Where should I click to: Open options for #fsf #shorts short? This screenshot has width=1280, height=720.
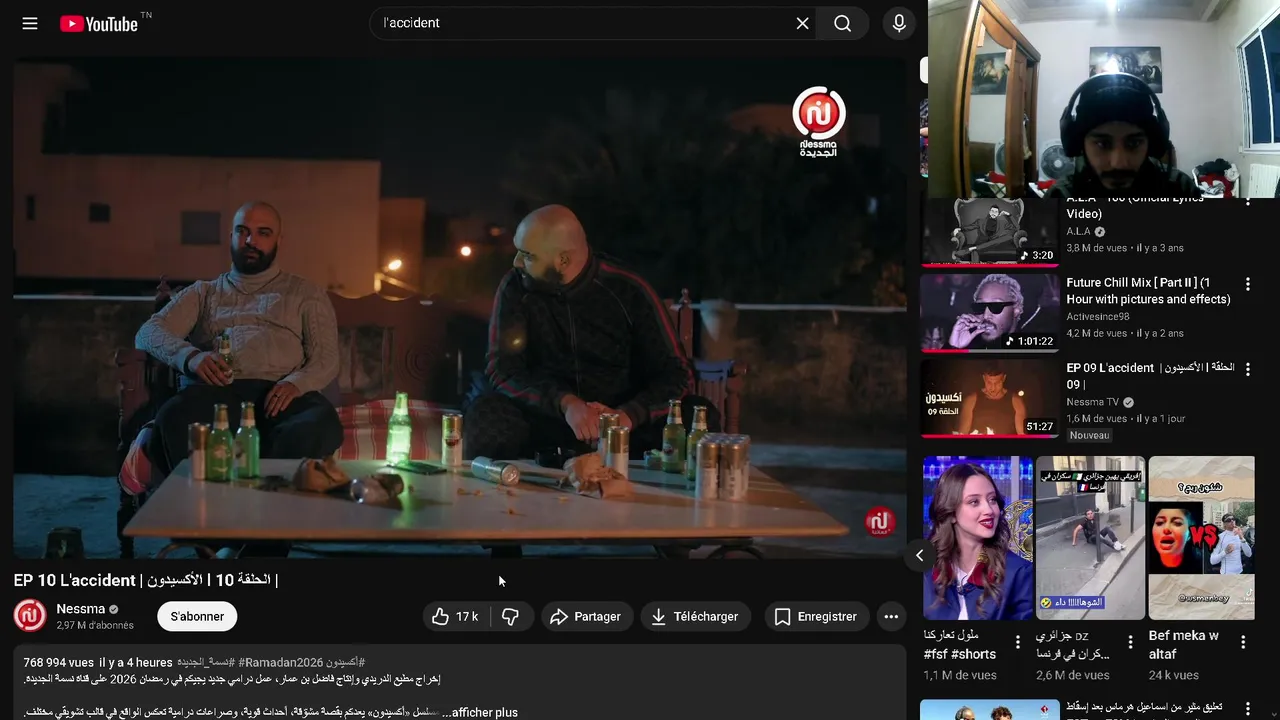(x=1018, y=642)
